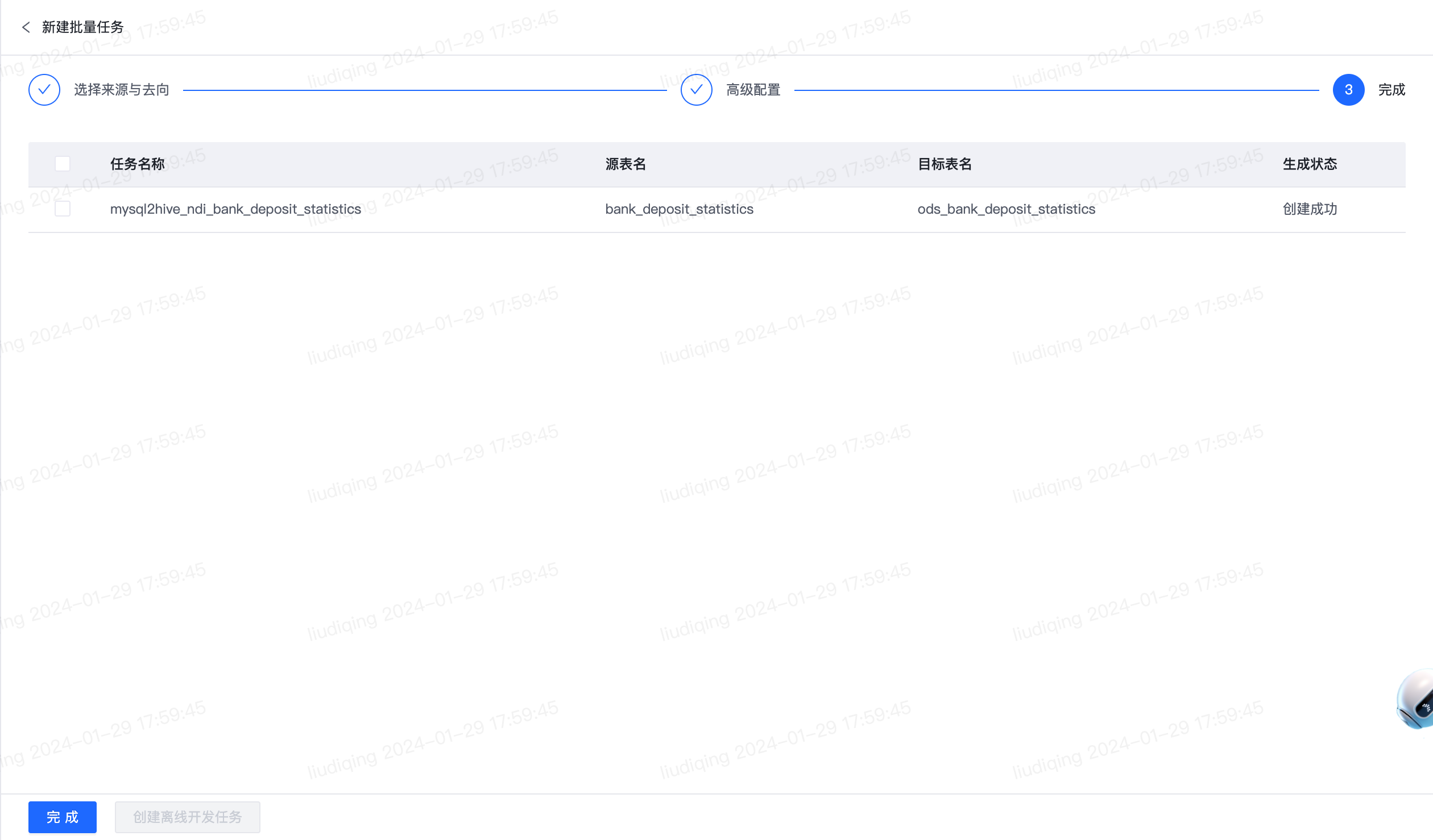
Task: Click step 3 circle for 完成
Action: (1349, 90)
